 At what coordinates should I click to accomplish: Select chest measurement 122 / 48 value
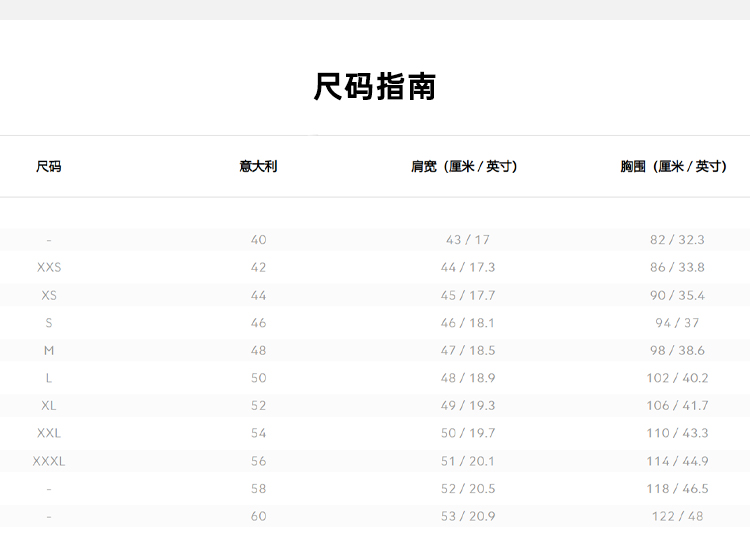[x=677, y=516]
